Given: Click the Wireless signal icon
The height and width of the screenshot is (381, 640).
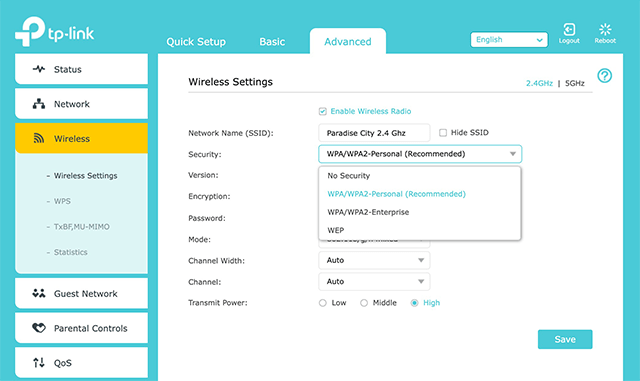Looking at the screenshot, I should click(39, 138).
